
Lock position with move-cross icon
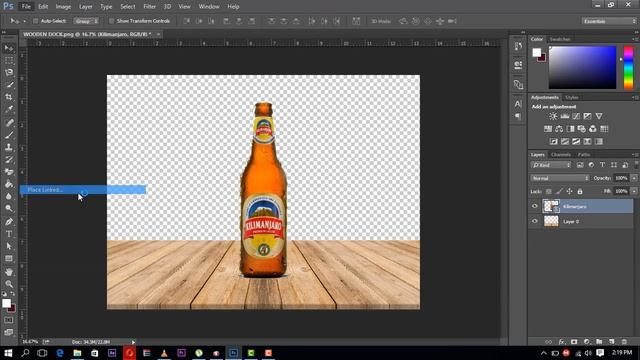coord(569,191)
